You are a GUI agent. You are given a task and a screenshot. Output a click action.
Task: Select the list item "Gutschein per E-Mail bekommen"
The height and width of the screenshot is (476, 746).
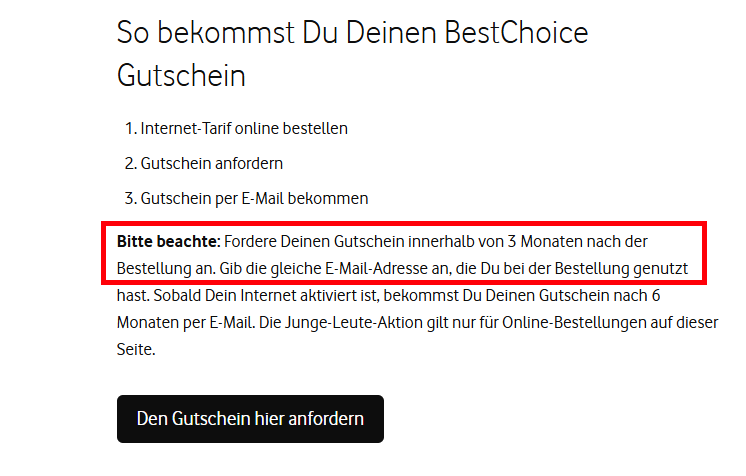click(x=254, y=198)
